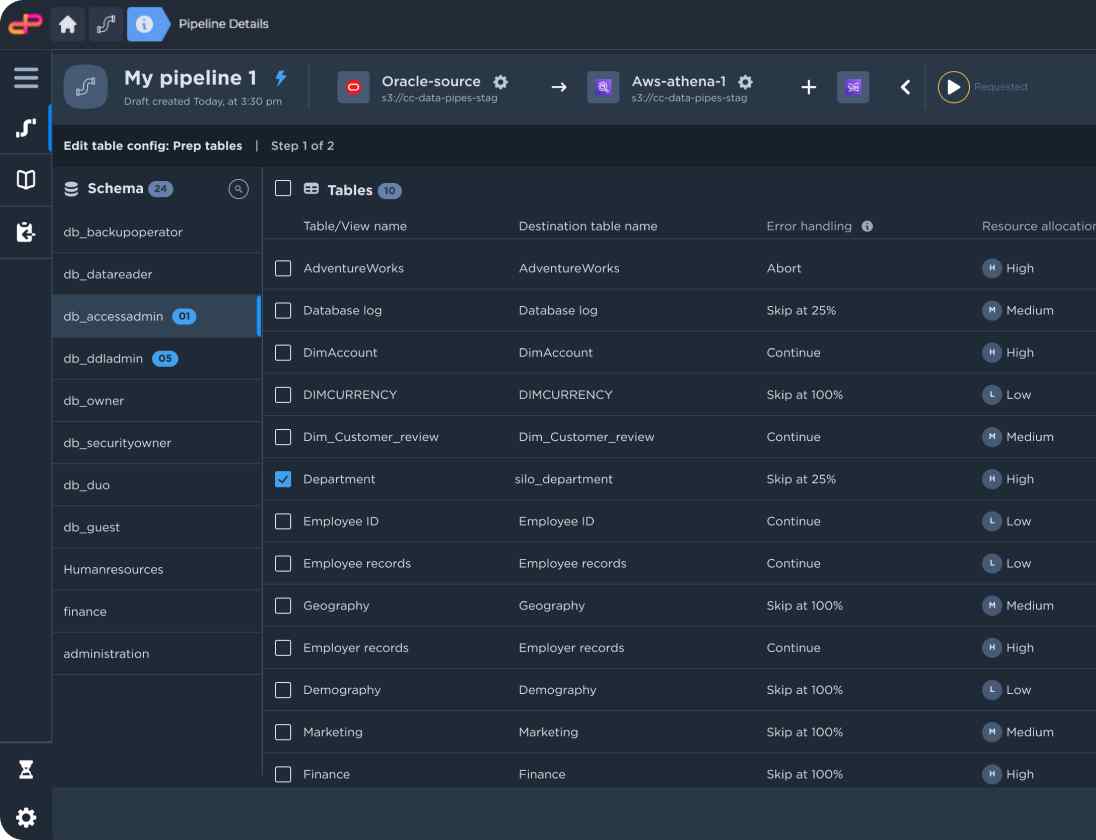1096x840 pixels.
Task: Toggle the select-all Tables checkbox
Action: [283, 188]
